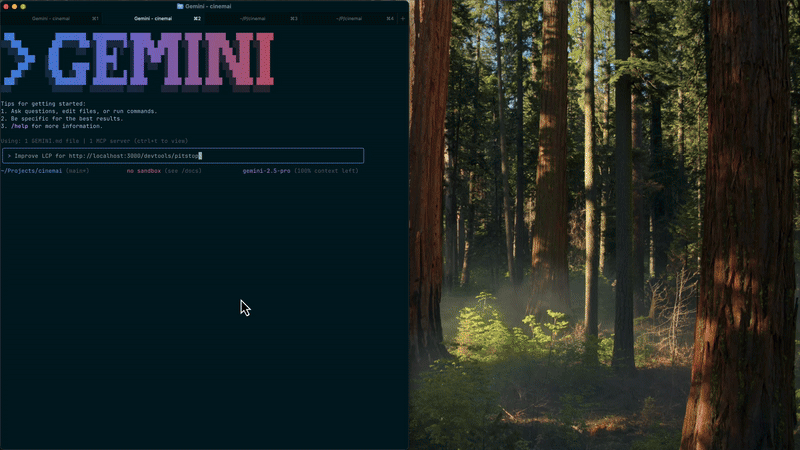Click '(100% context left)' indicator
800x450 pixels.
[x=327, y=171]
